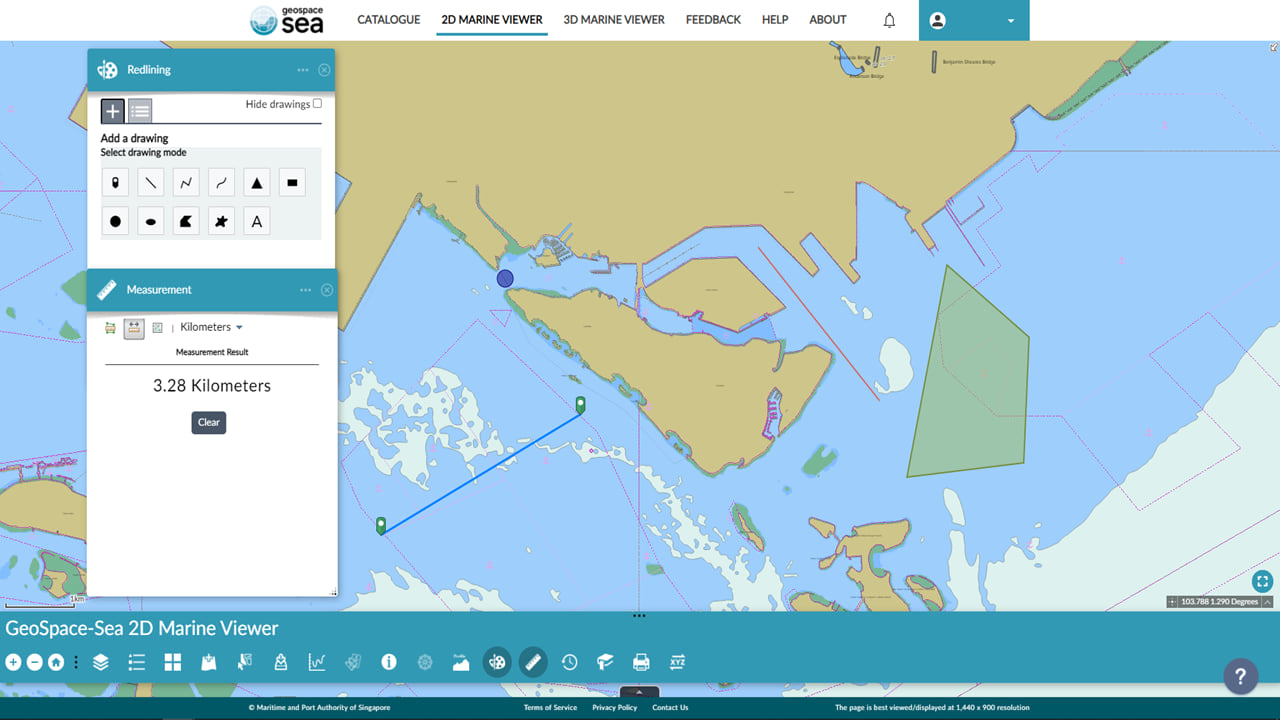
Task: Switch to the add drawing tab
Action: pos(113,111)
